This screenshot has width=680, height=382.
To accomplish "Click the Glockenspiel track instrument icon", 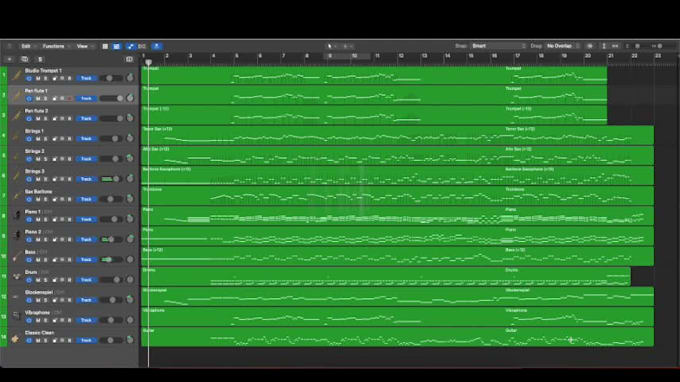I will (x=16, y=297).
